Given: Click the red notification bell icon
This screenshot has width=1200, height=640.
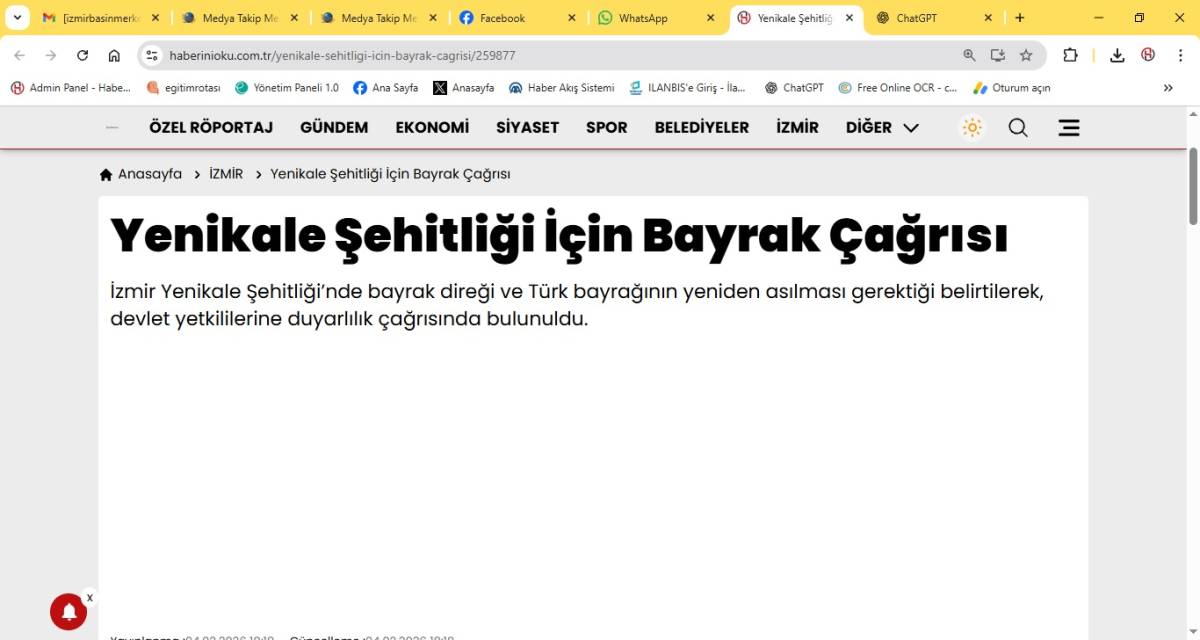Looking at the screenshot, I should [68, 611].
